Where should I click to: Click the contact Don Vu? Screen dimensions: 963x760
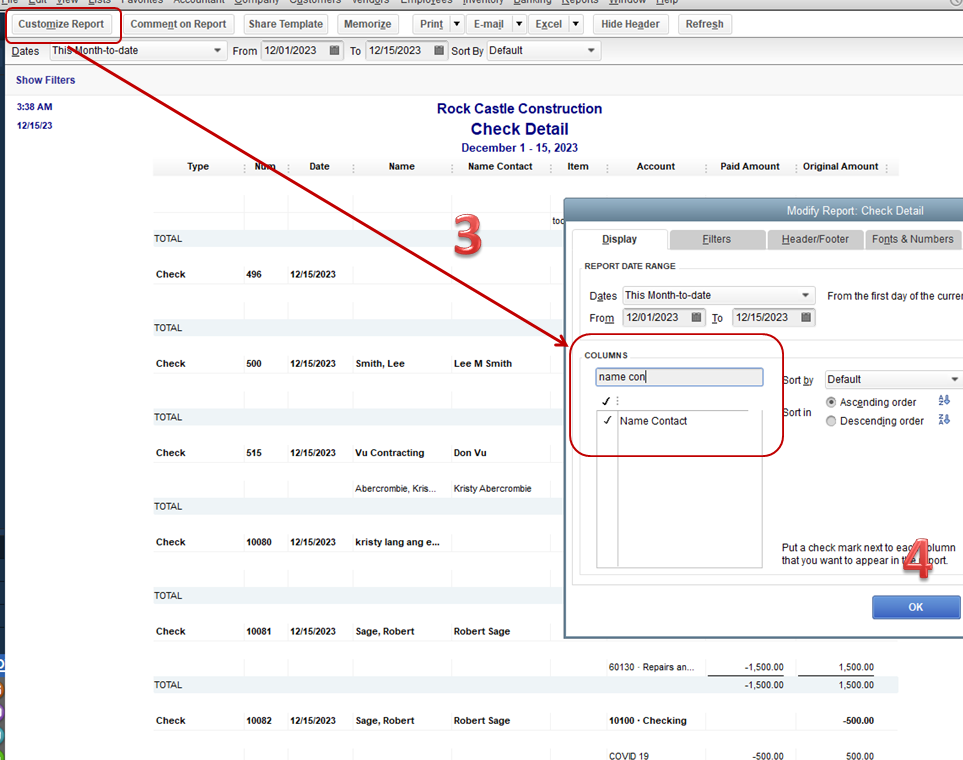(x=470, y=453)
